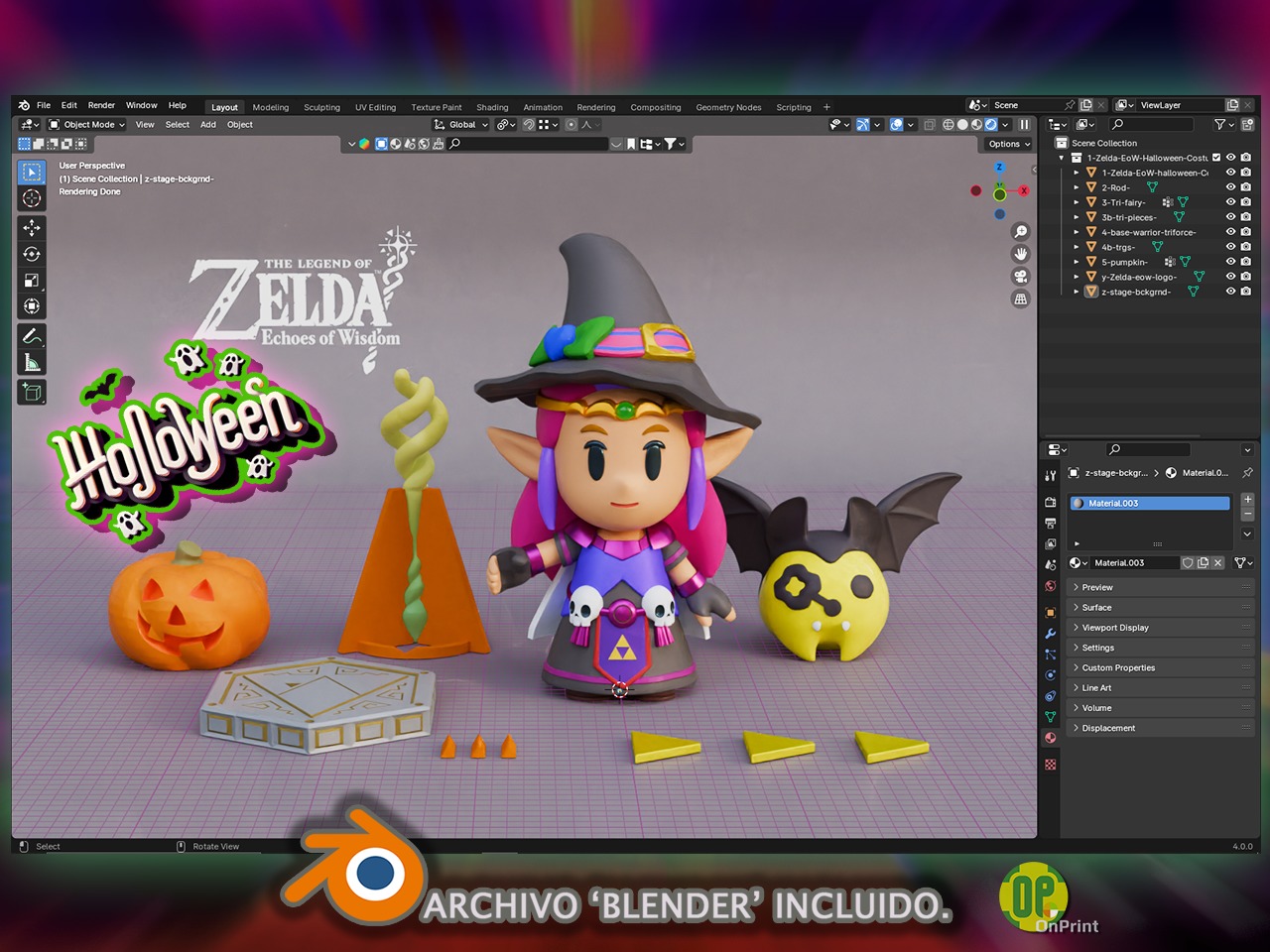Hide z-stage-bckgrnd- with its eye icon
The width and height of the screenshot is (1270, 952).
click(1230, 292)
